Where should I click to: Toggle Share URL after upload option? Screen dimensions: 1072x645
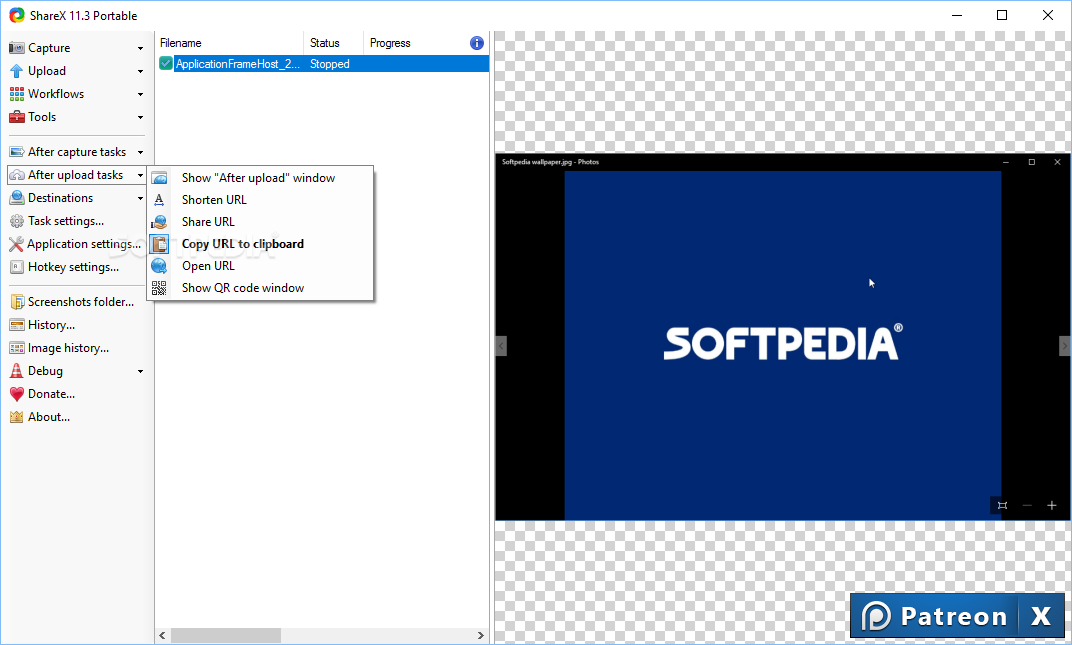pos(260,222)
